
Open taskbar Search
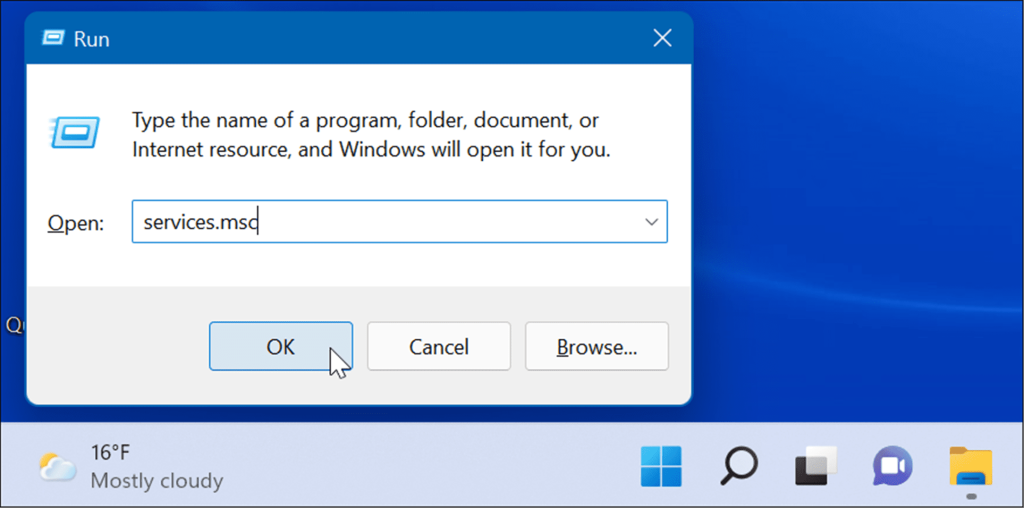pos(739,466)
